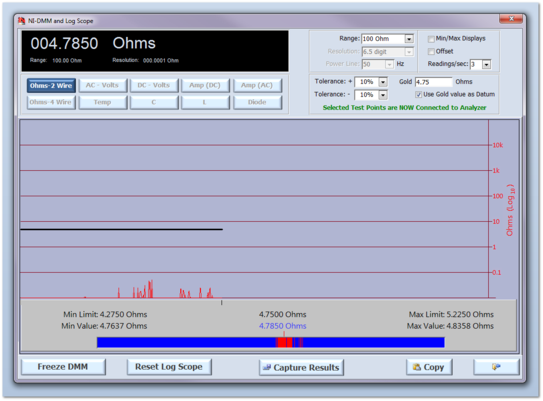Screen dimensions: 543x401
Task: Click Max Limit: 5.2250 Ohms text
Action: 451,314
